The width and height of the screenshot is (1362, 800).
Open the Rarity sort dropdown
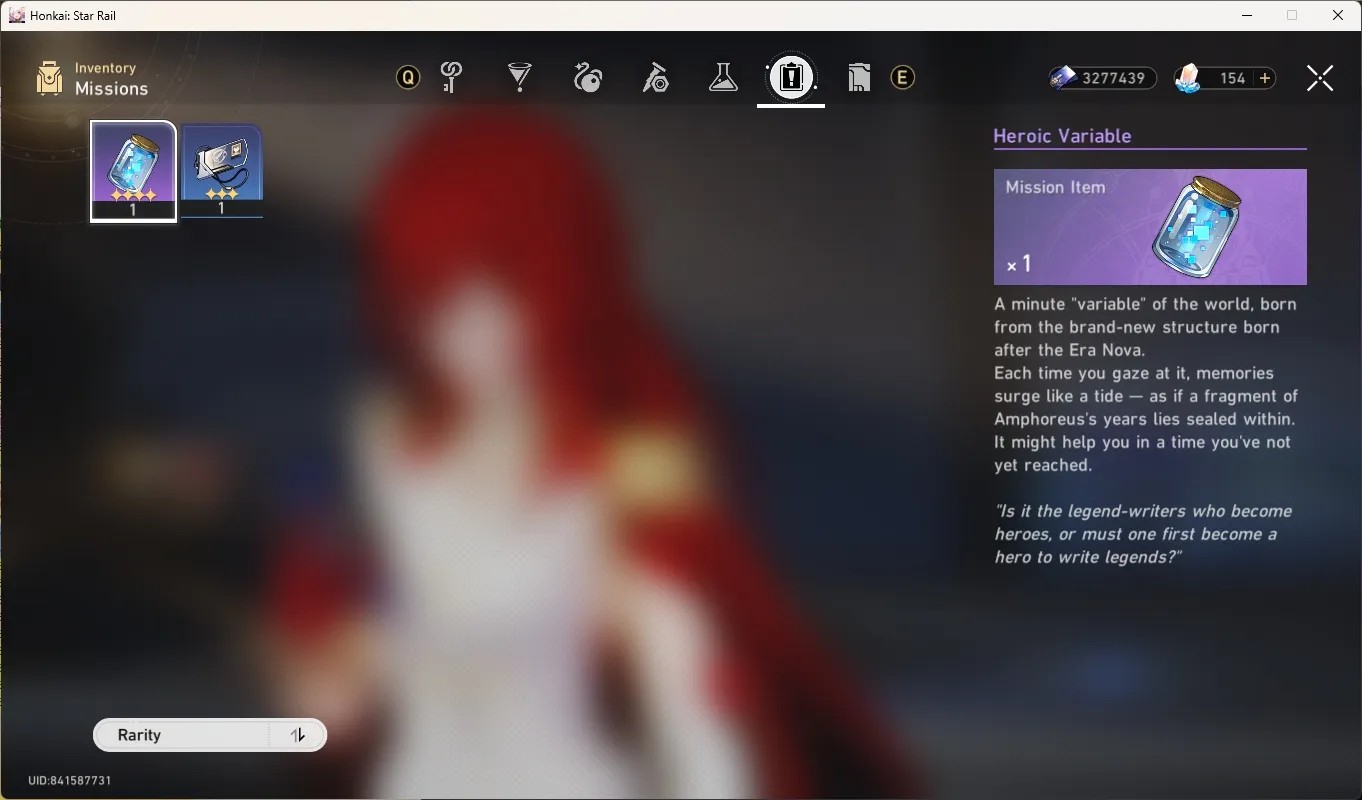pyautogui.click(x=210, y=735)
